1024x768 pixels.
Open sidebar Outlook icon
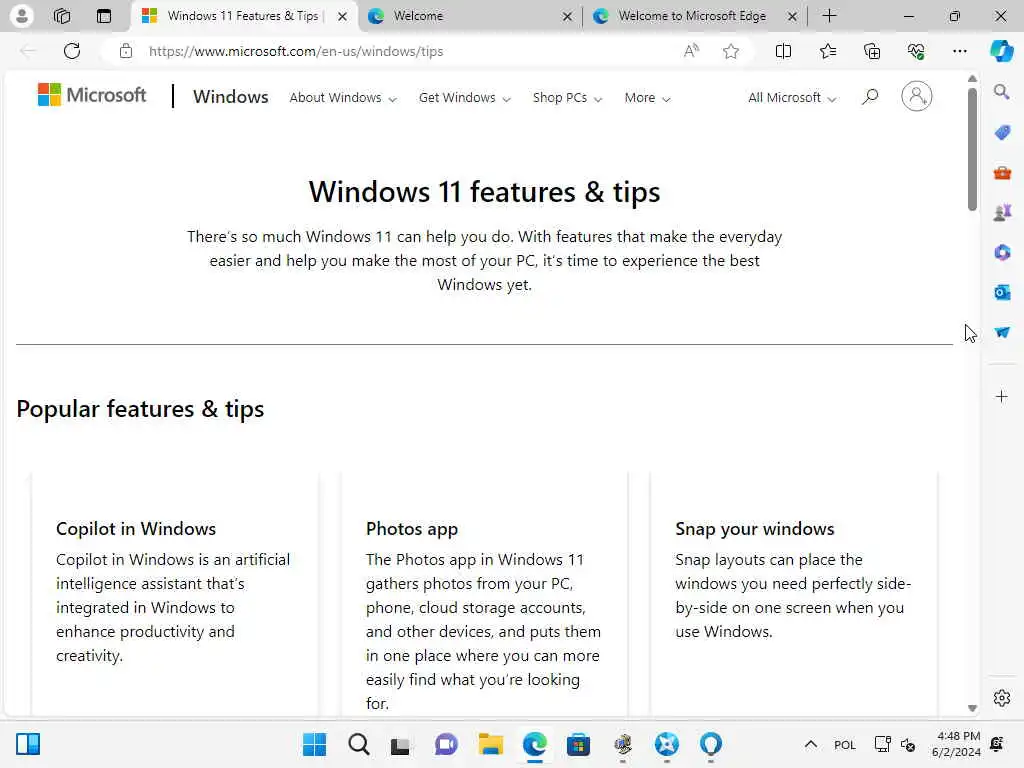point(1002,292)
